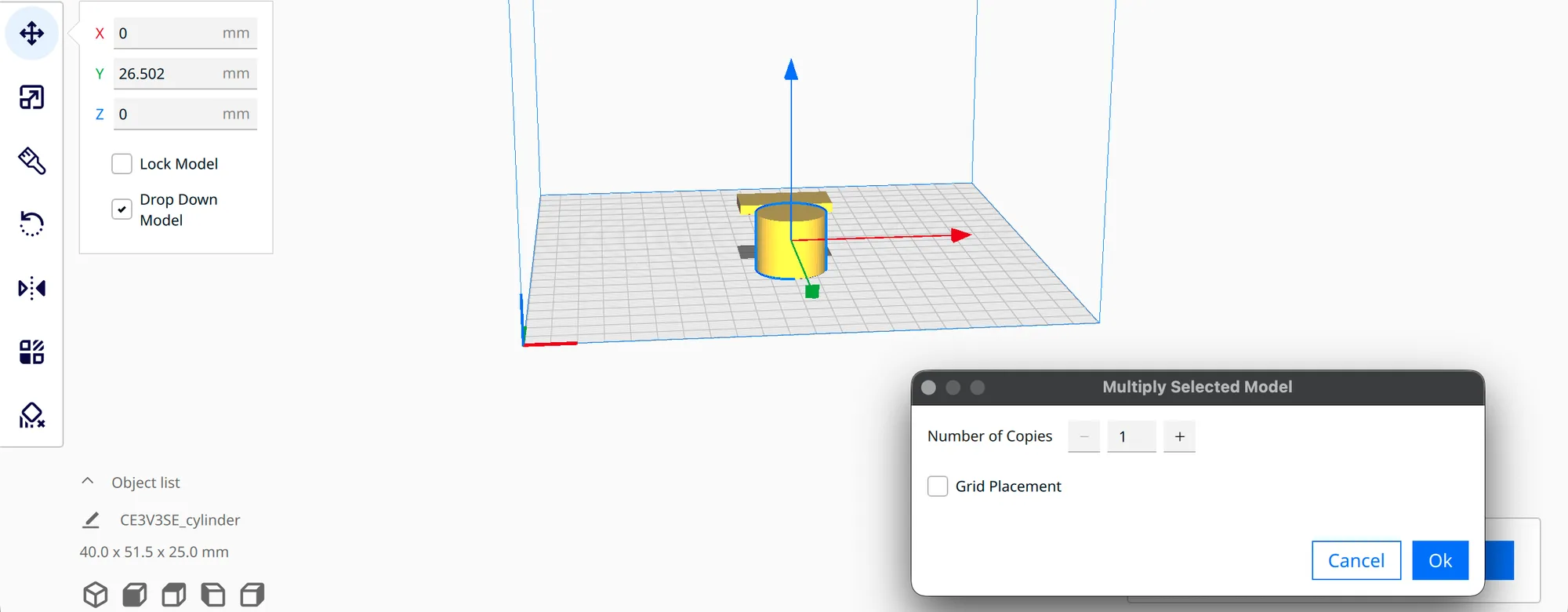Click the blue Z-axis arrow handle
The width and height of the screenshot is (1568, 612).
[791, 70]
